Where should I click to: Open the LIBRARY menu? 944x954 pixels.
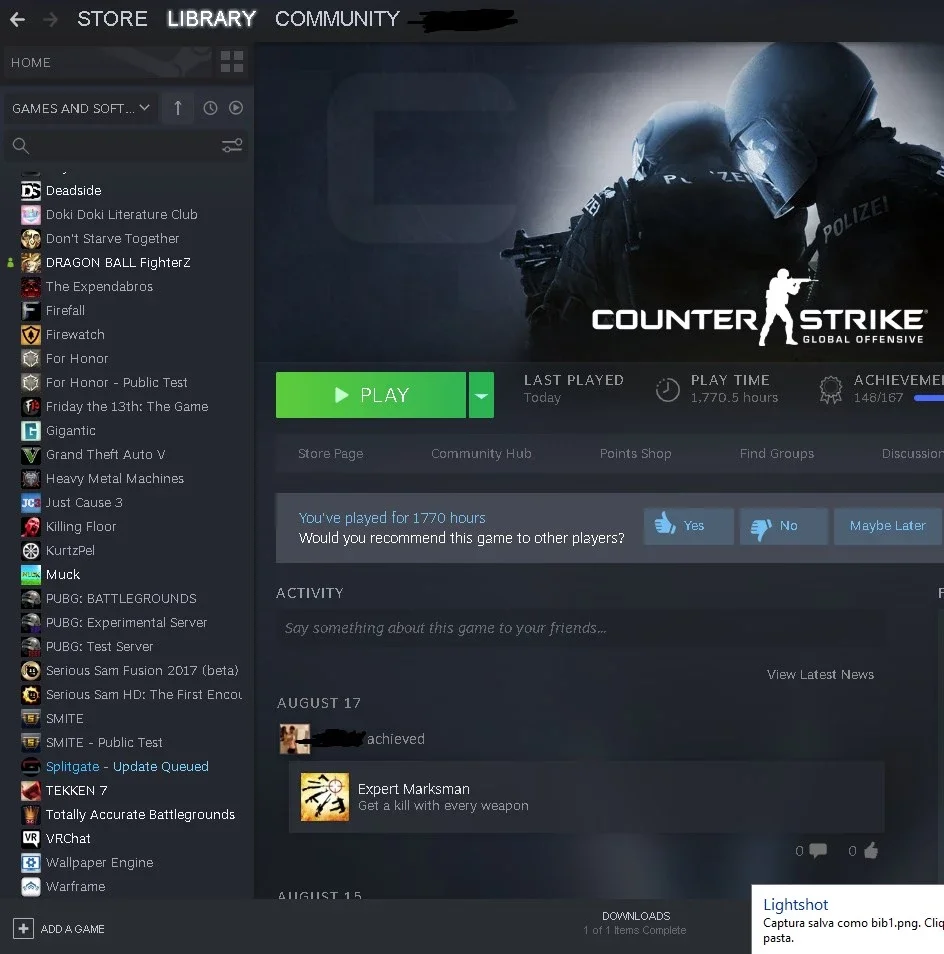tap(212, 19)
